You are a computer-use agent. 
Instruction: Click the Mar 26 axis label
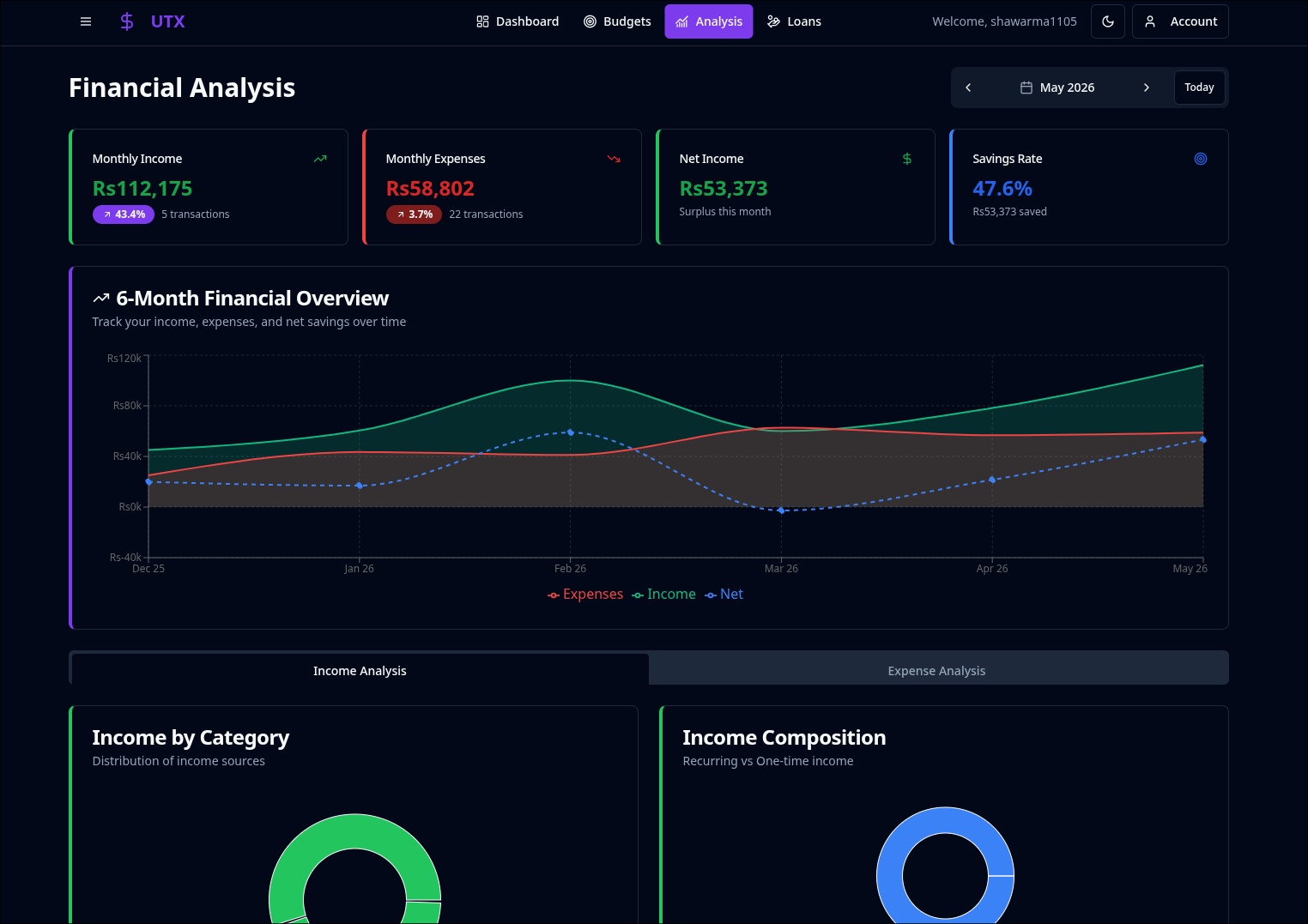tap(781, 569)
